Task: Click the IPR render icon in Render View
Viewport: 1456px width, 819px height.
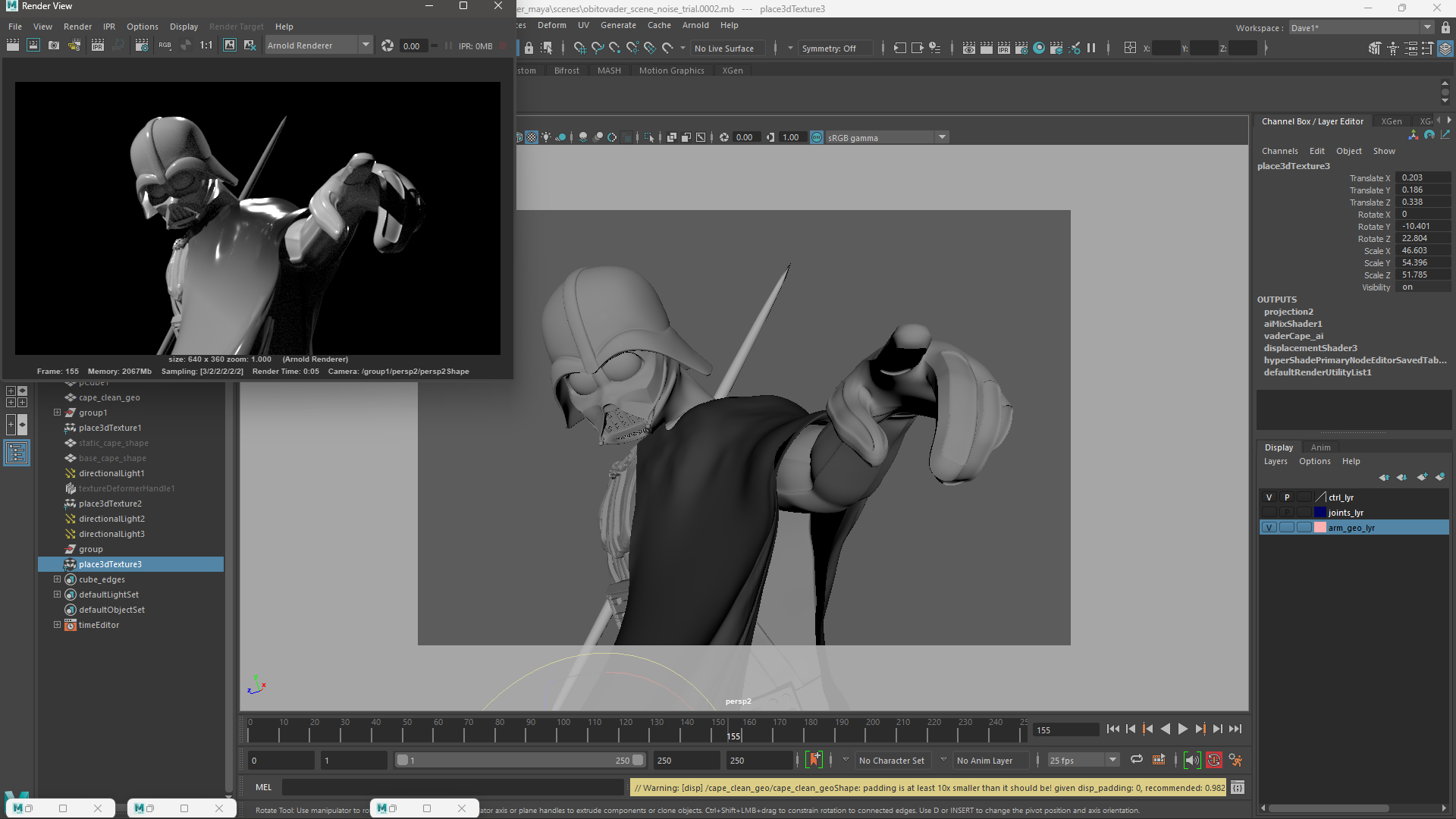Action: click(x=98, y=45)
